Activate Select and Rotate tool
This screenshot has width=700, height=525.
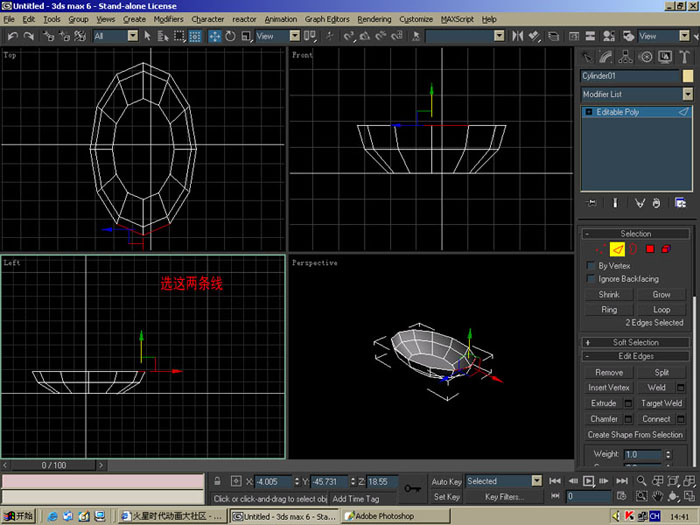coord(230,36)
